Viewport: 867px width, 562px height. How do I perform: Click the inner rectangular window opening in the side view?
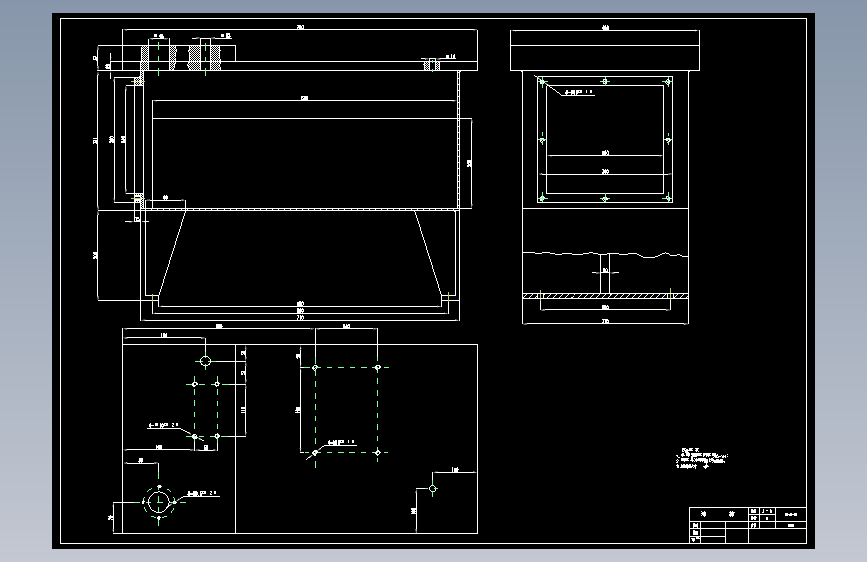pos(605,139)
